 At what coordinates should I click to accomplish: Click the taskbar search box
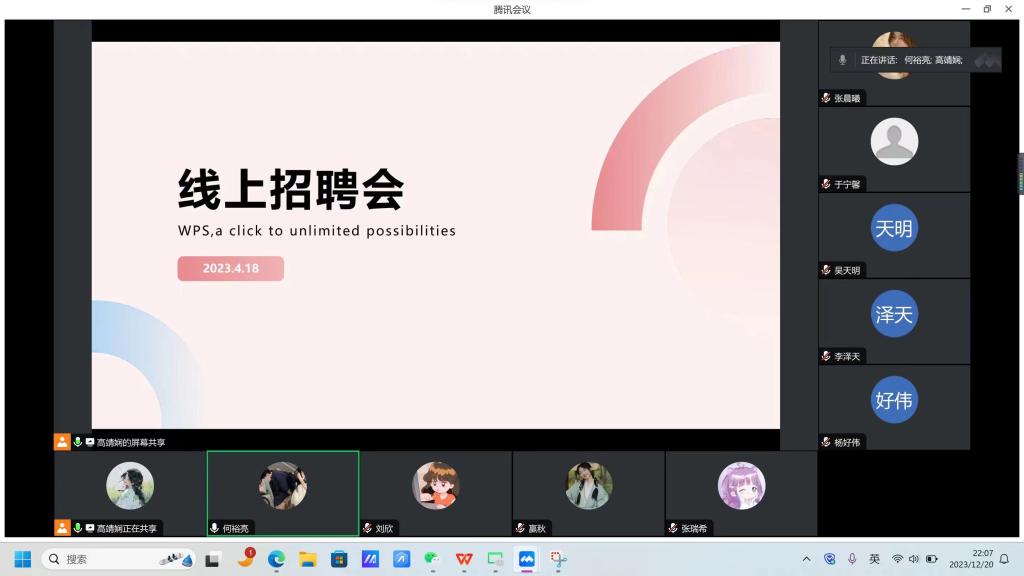click(x=118, y=559)
